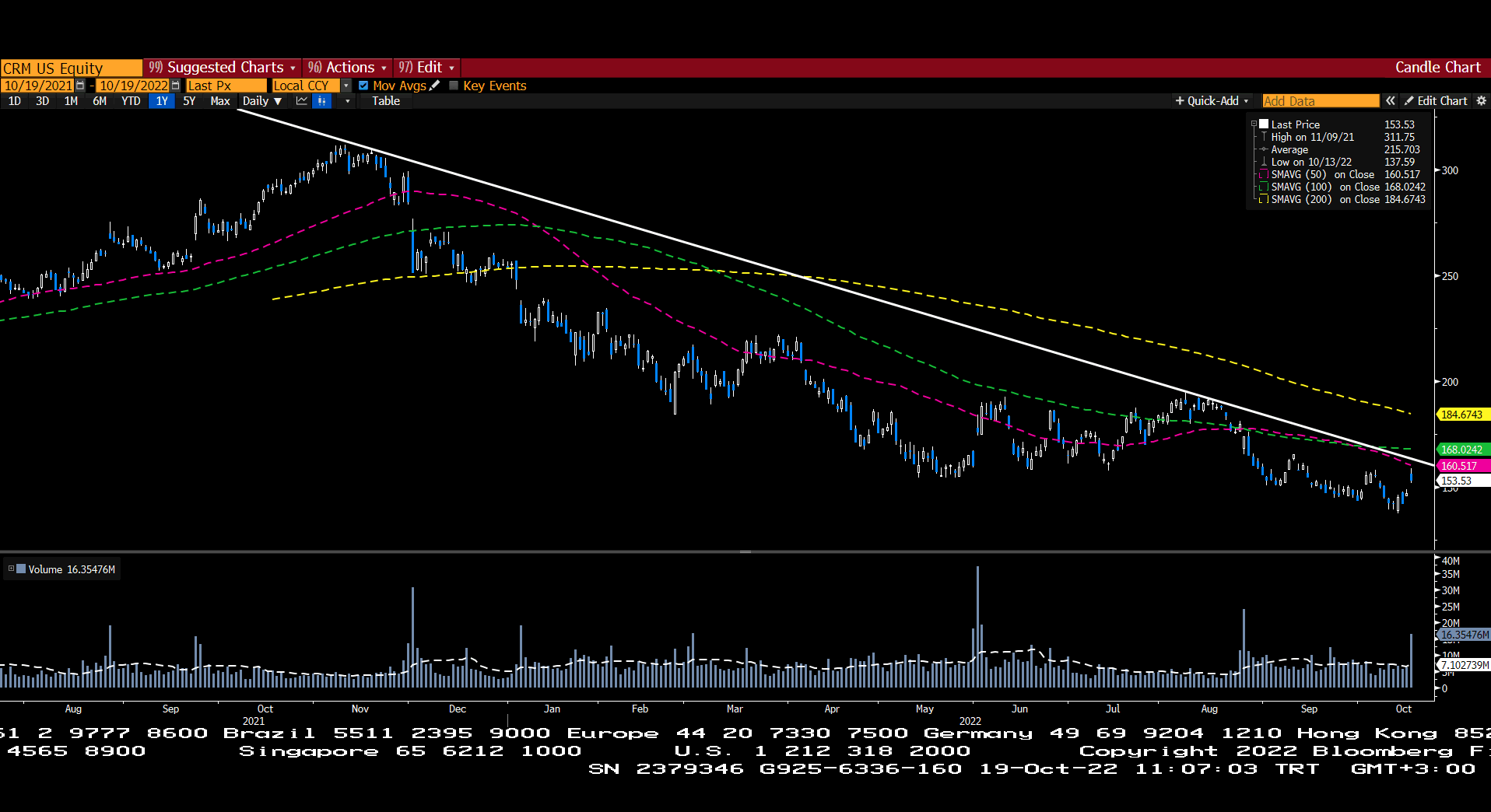Expand the Quick-Add dropdown
Viewport: 1491px width, 812px height.
[1212, 101]
